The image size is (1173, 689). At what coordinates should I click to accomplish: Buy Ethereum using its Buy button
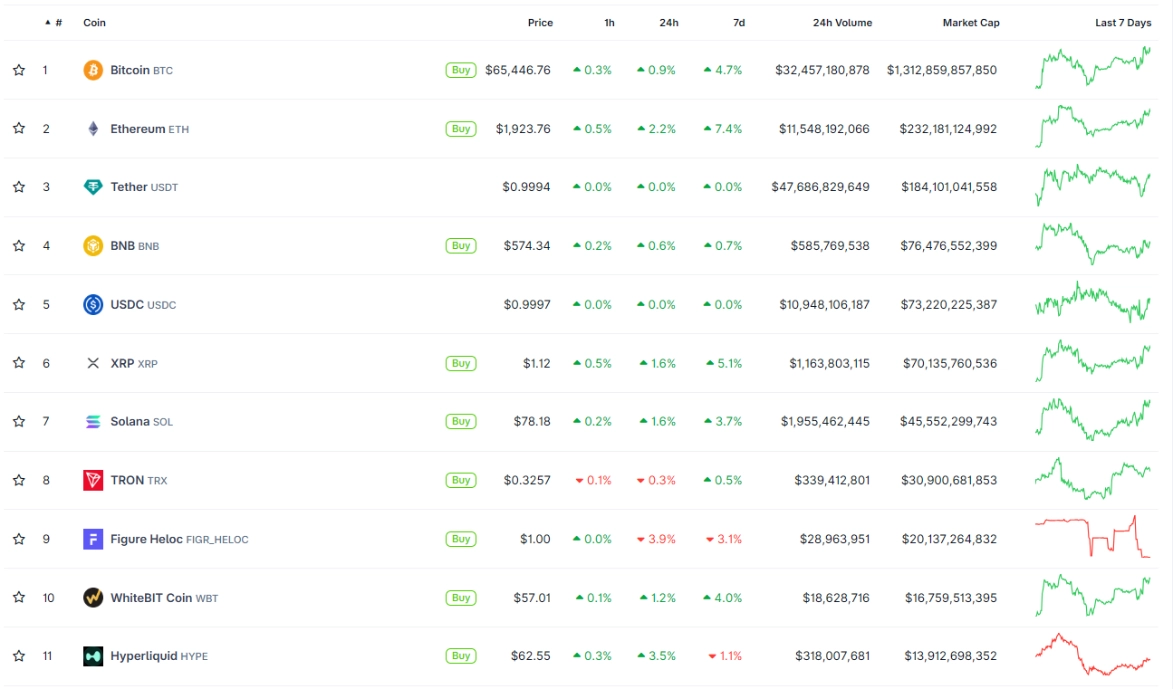[x=461, y=129]
